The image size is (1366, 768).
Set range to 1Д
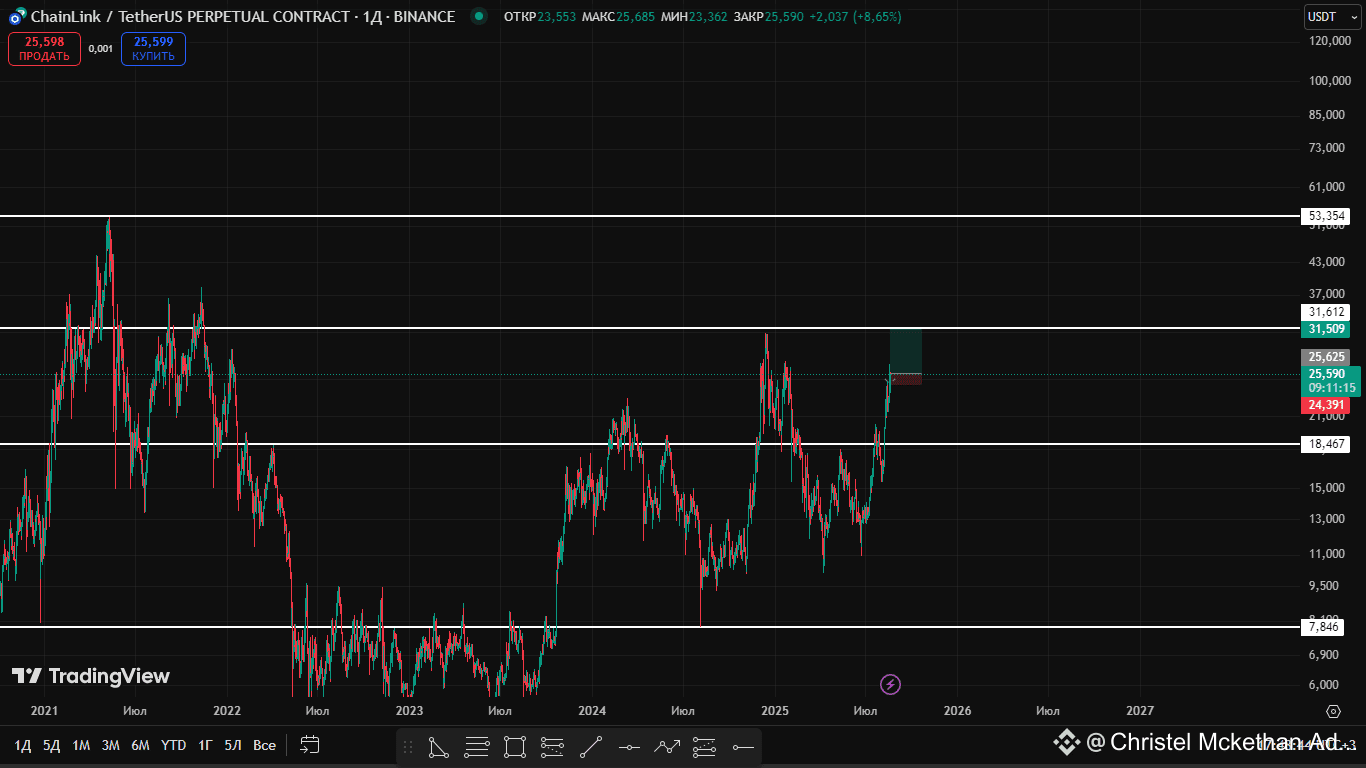click(23, 745)
